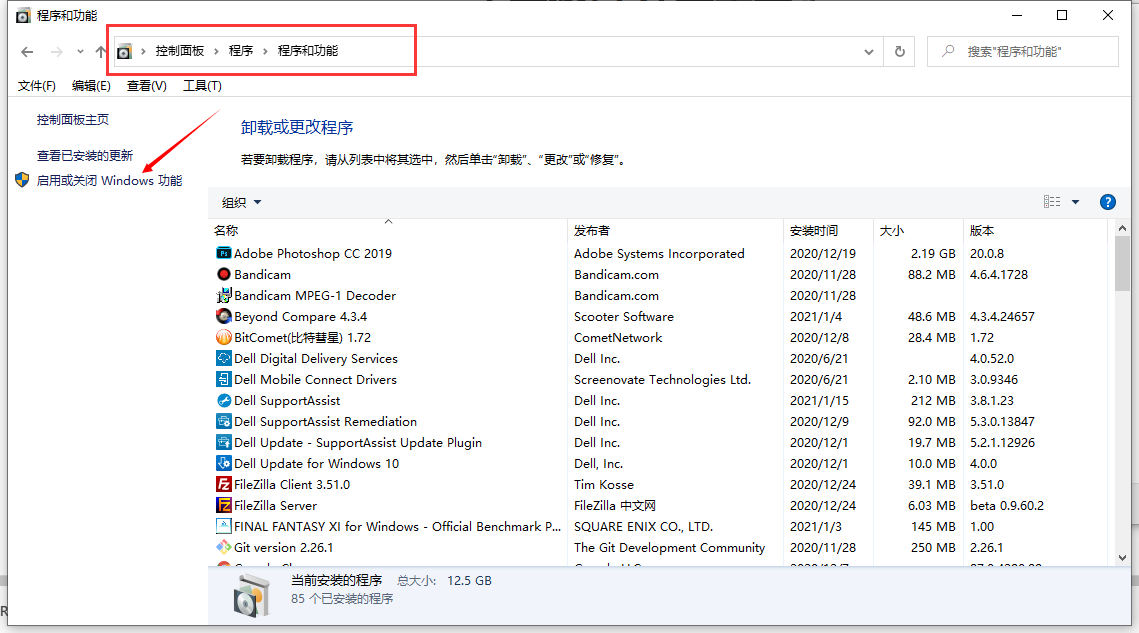Open the recent locations dropdown arrow

tap(80, 52)
